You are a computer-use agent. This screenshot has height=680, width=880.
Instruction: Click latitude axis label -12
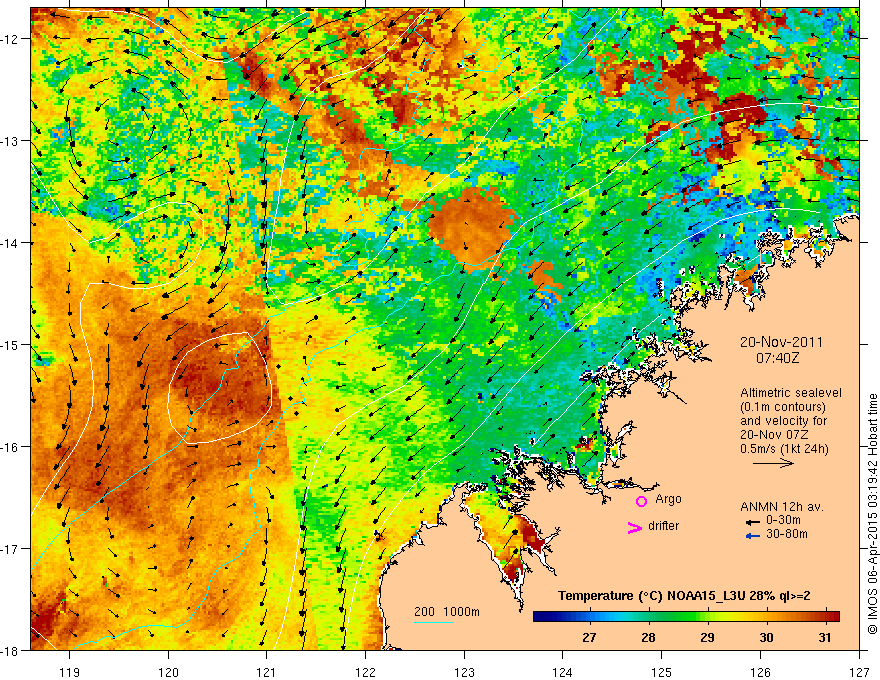11,39
